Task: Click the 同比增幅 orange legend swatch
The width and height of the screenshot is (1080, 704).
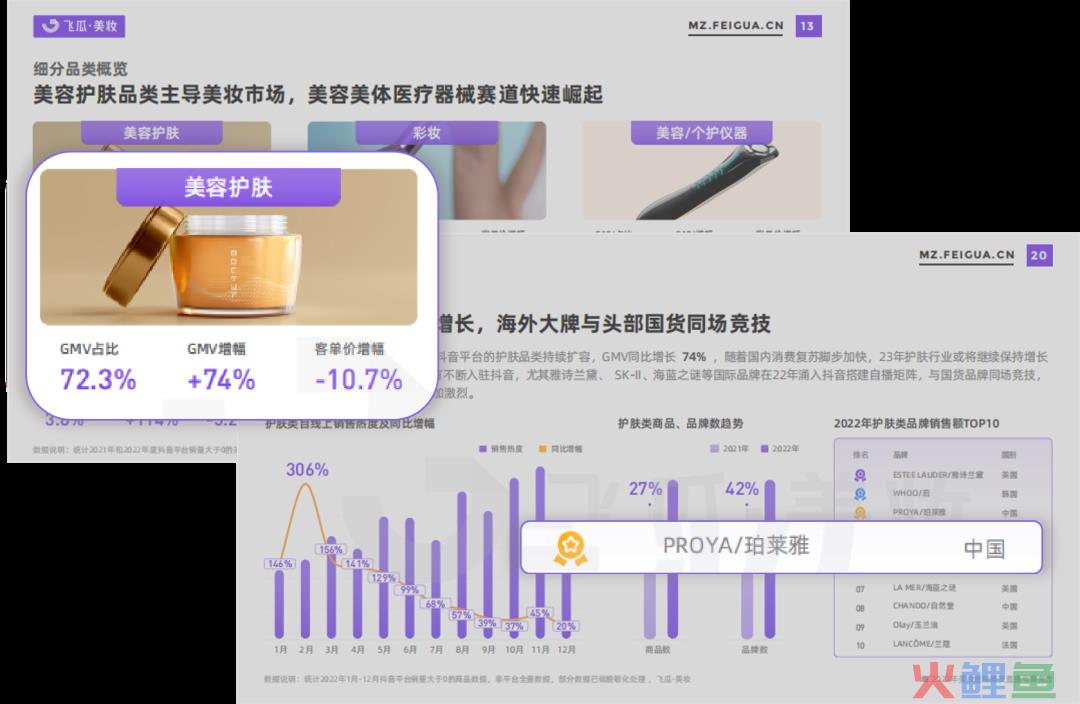Action: [543, 449]
